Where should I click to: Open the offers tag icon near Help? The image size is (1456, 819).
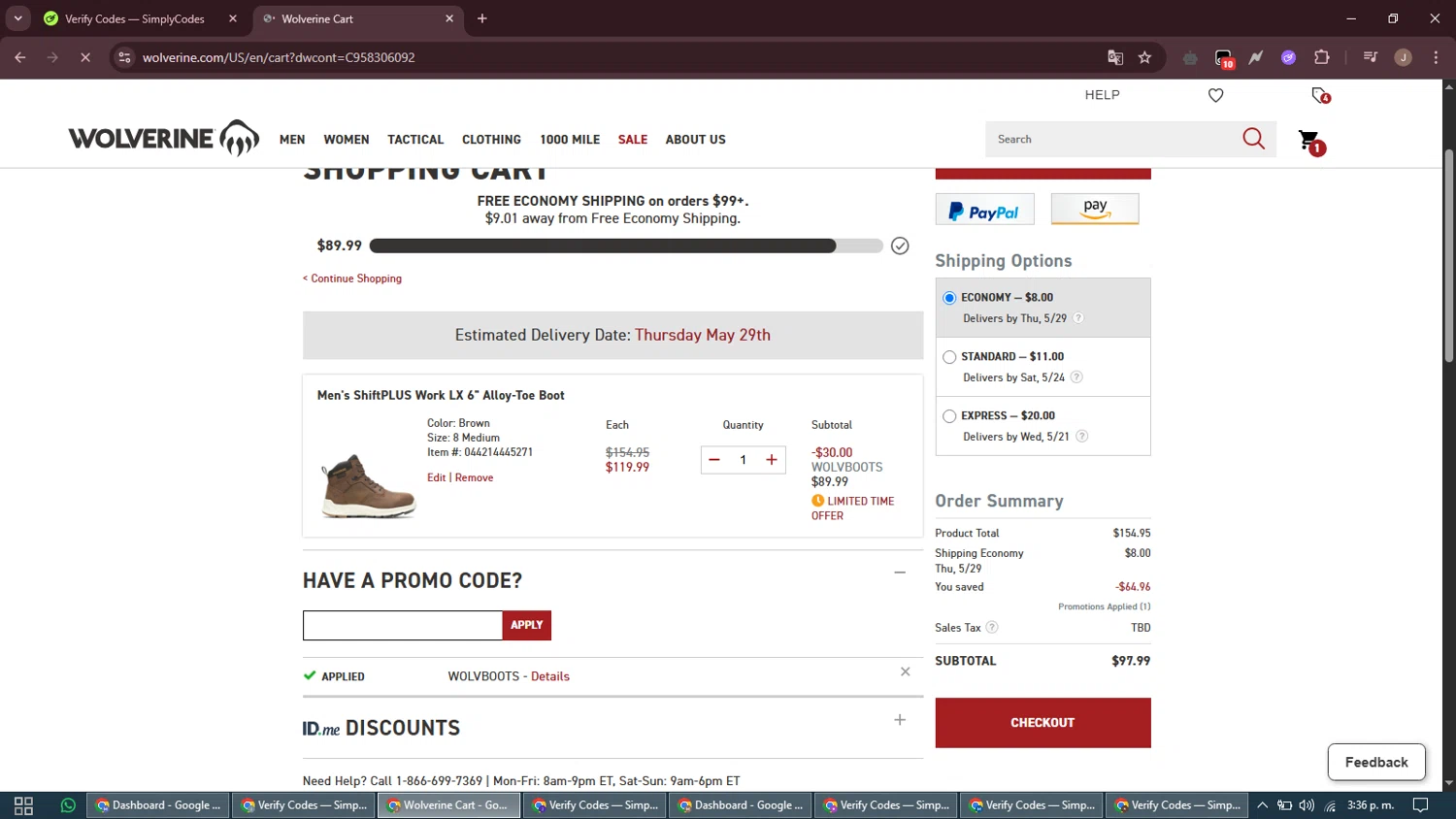(x=1320, y=95)
